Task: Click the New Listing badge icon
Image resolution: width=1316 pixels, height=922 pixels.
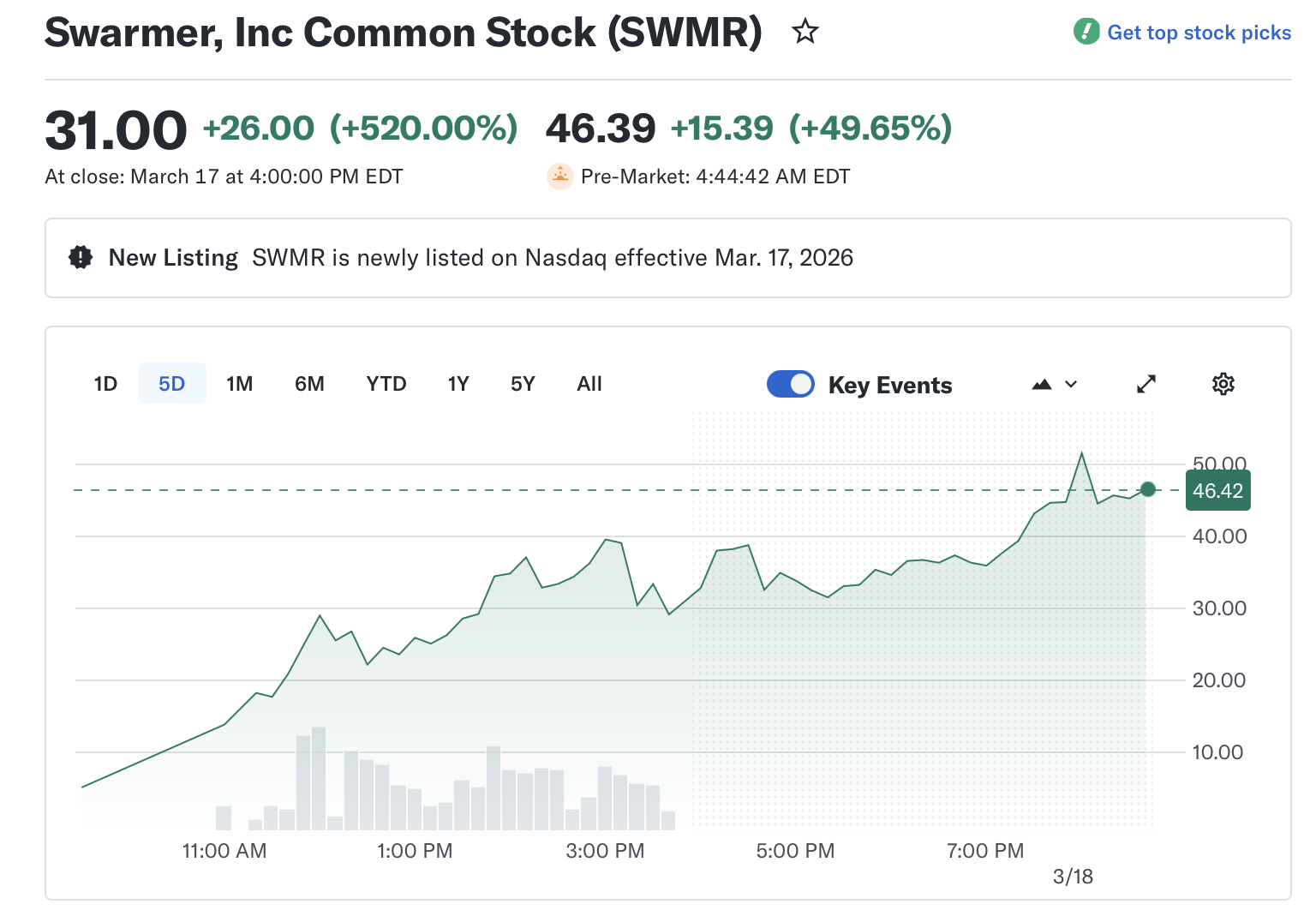Action: [x=80, y=257]
